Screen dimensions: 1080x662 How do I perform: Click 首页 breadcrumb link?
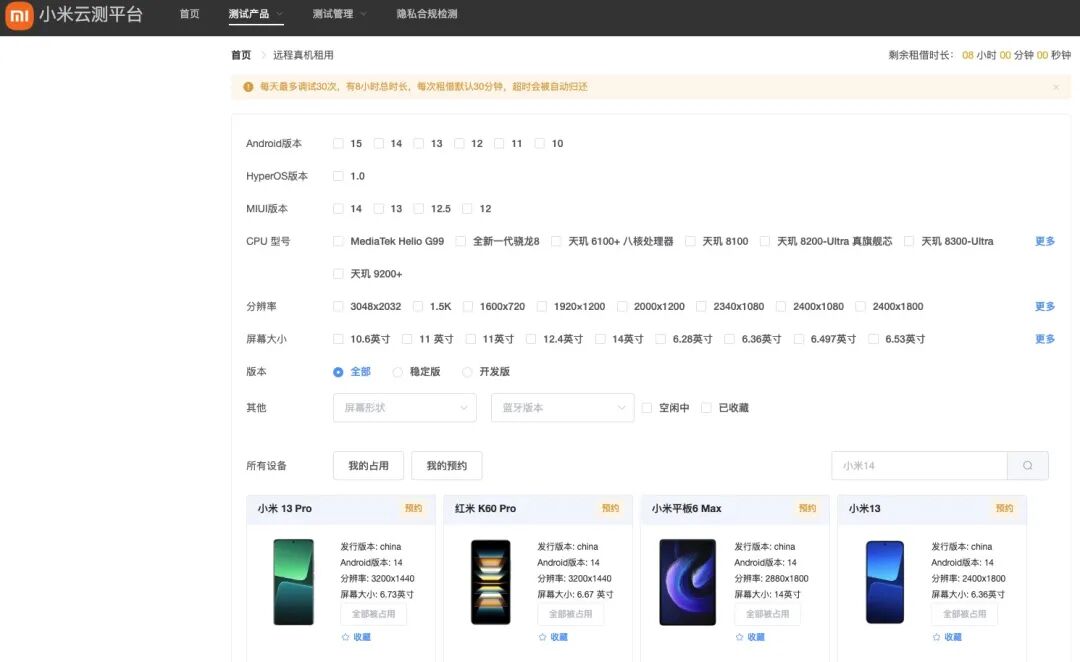pos(241,55)
